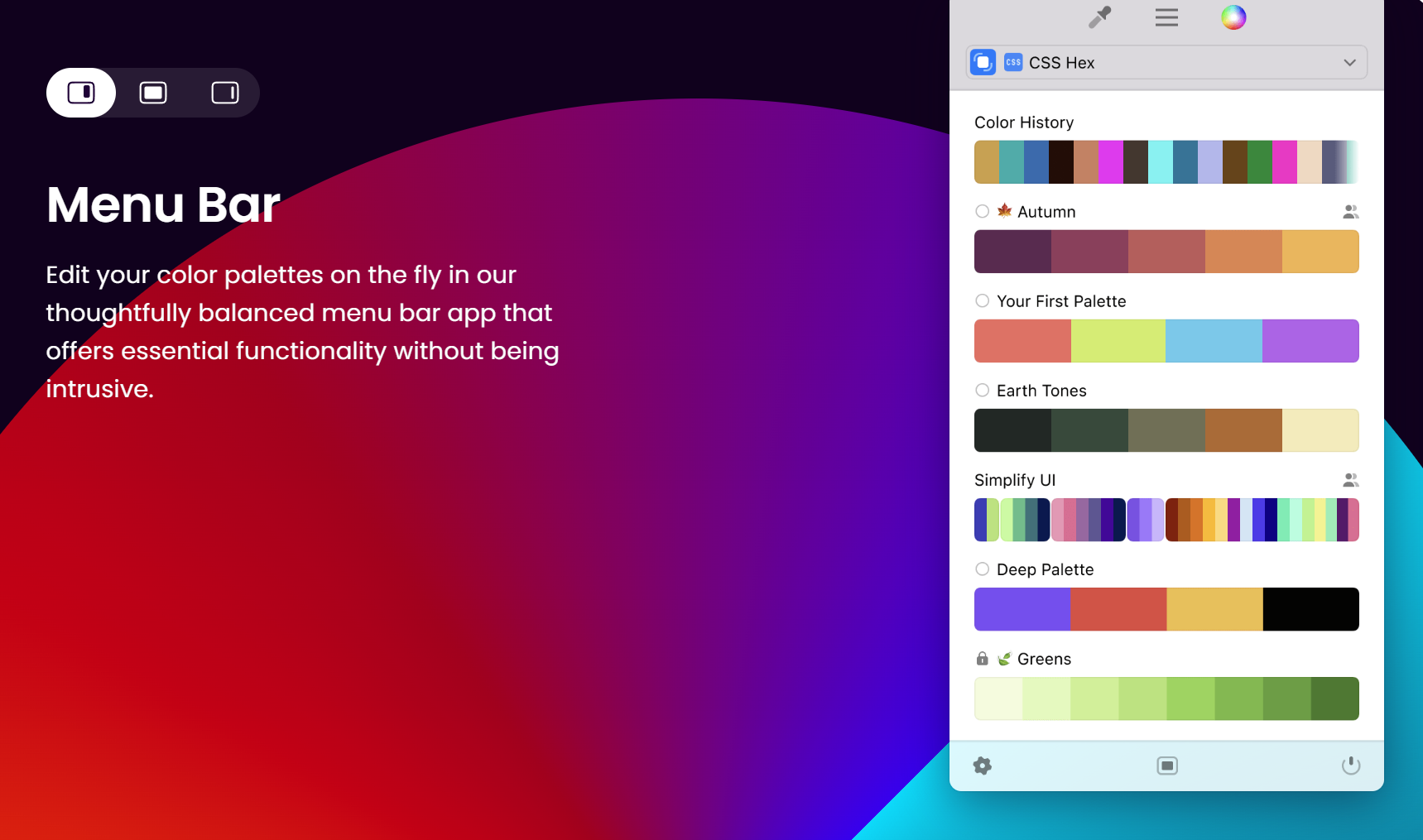Open the app settings gear

[x=983, y=766]
